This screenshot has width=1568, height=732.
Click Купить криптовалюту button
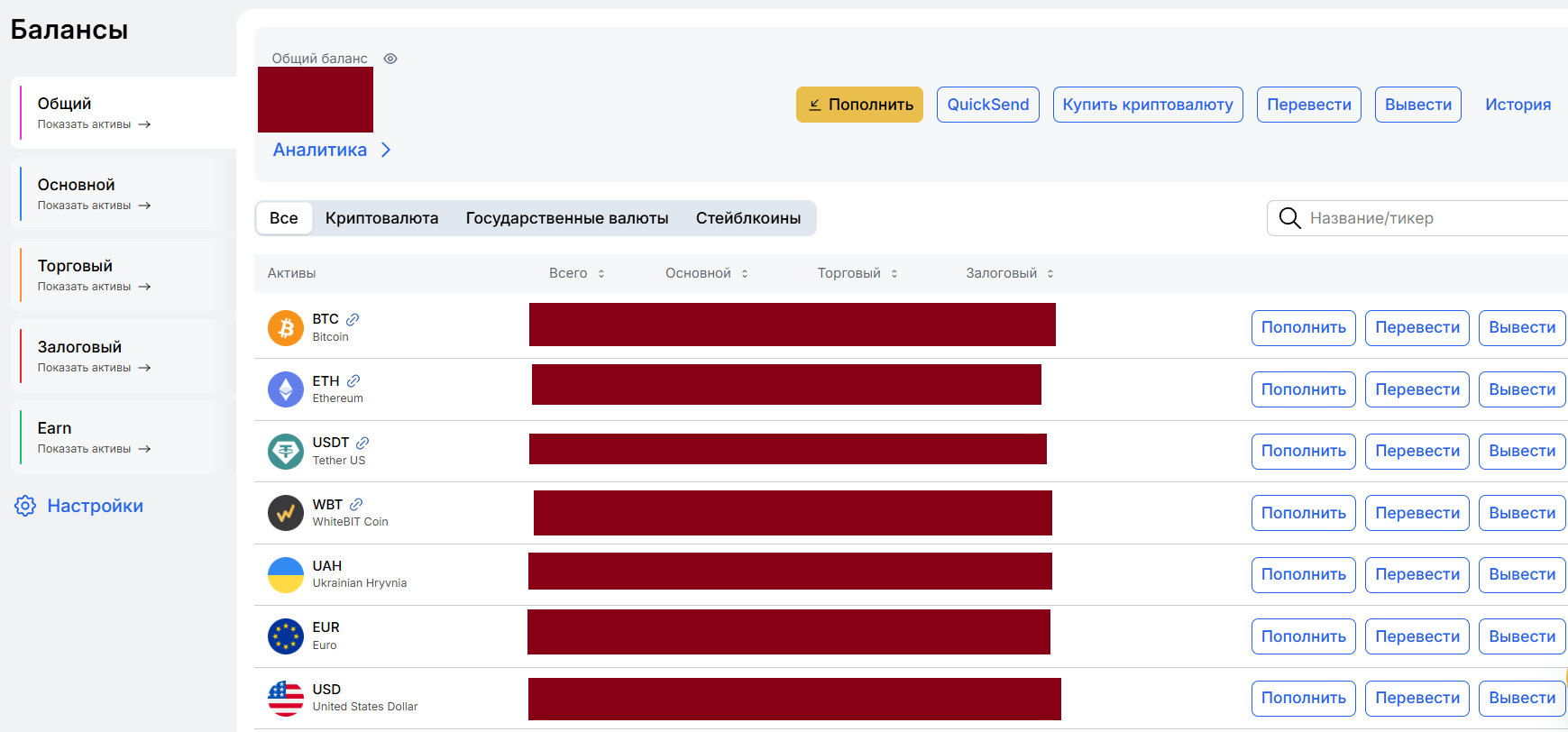pos(1148,105)
